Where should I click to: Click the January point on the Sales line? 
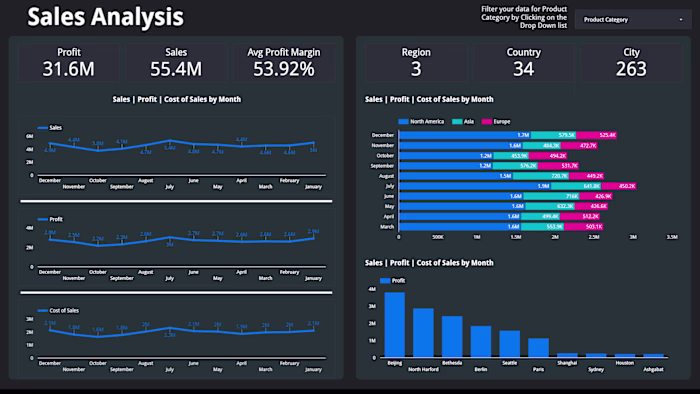click(313, 143)
